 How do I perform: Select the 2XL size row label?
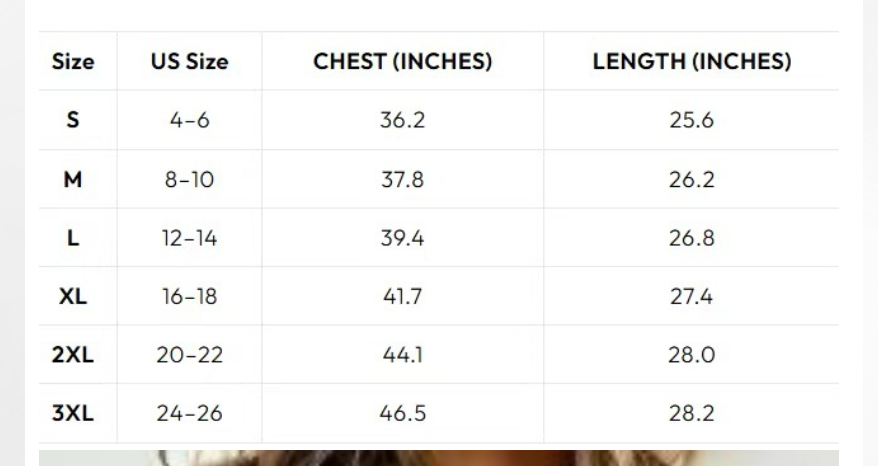[73, 355]
